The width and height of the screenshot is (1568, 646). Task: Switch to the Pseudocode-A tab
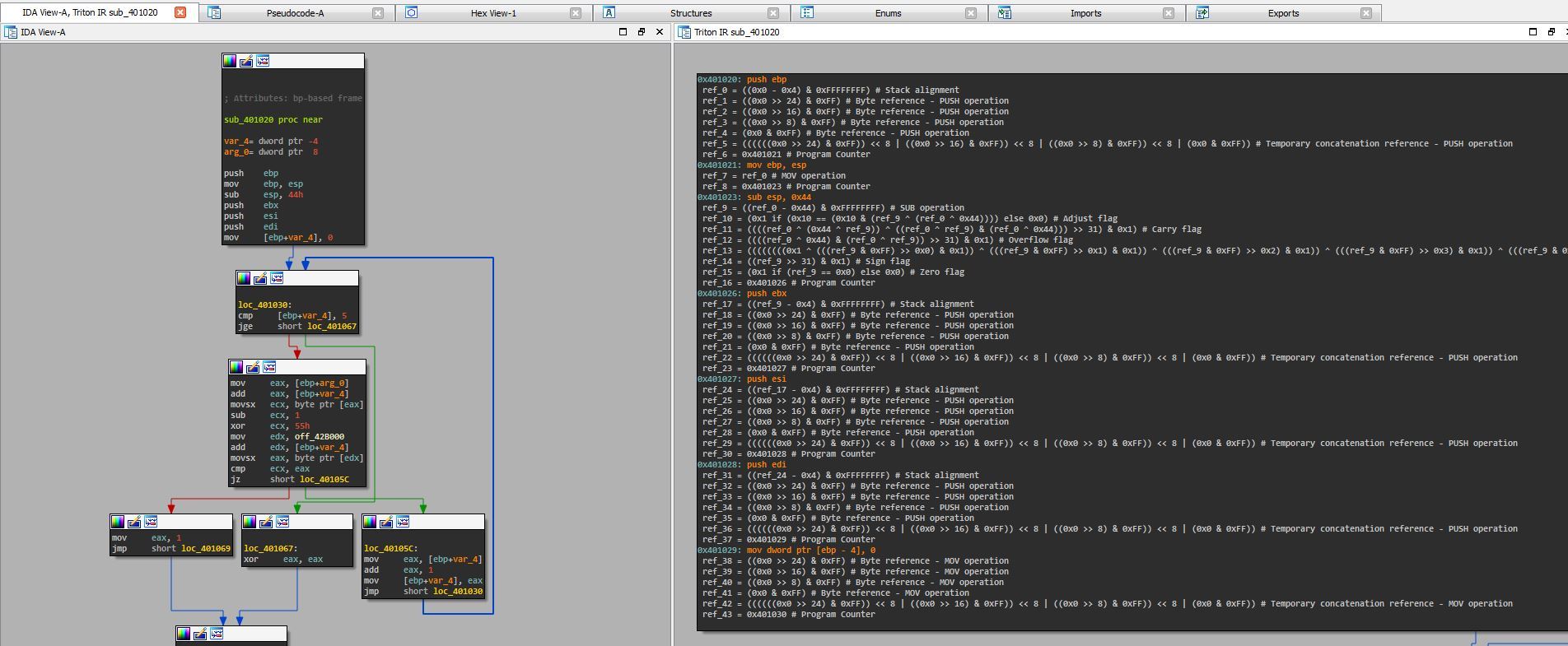(x=296, y=13)
